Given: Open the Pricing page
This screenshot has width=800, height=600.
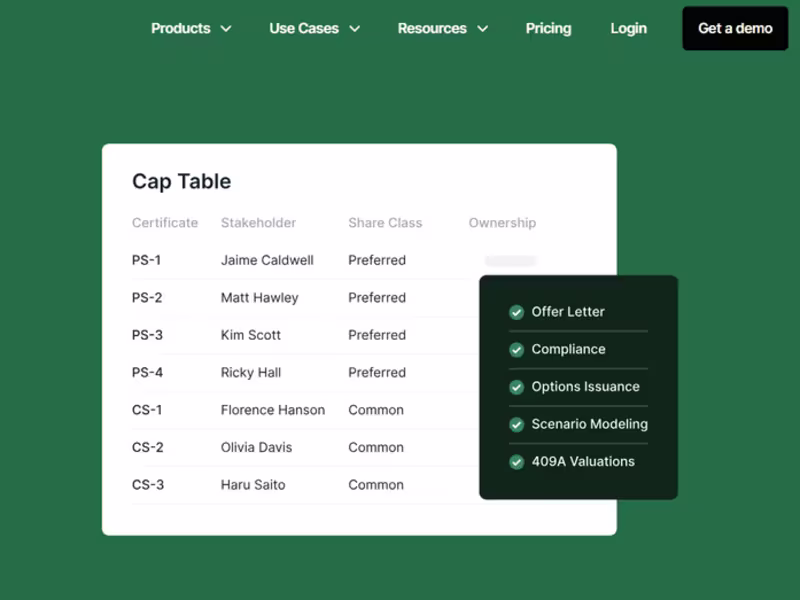Looking at the screenshot, I should click(548, 28).
